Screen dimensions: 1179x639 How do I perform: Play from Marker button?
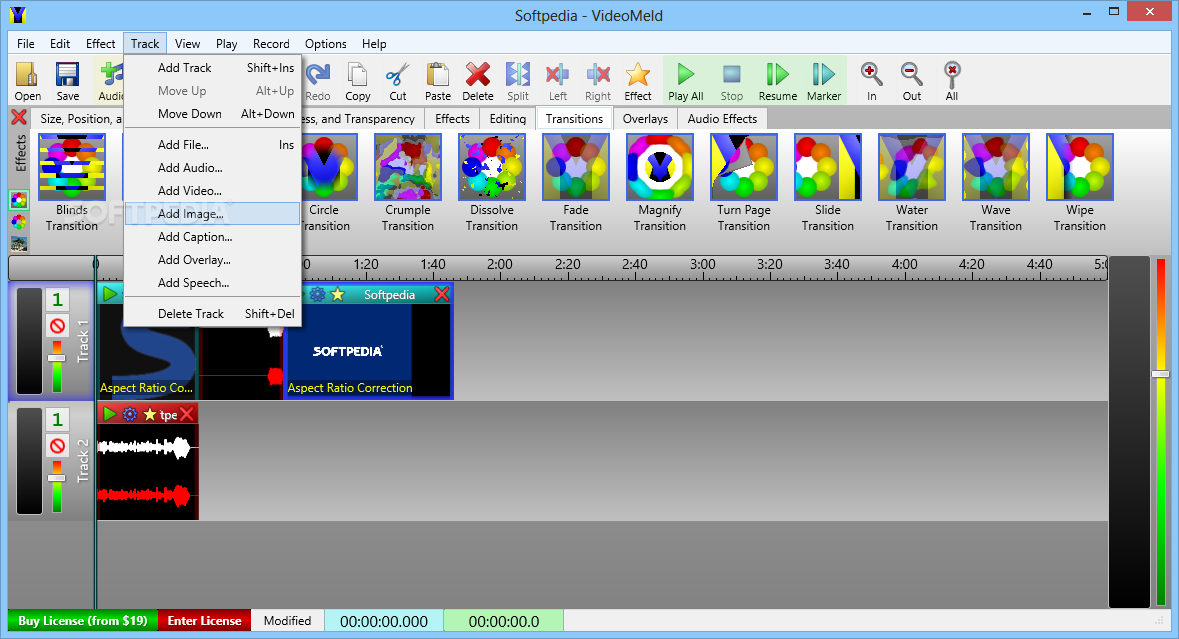(x=823, y=81)
